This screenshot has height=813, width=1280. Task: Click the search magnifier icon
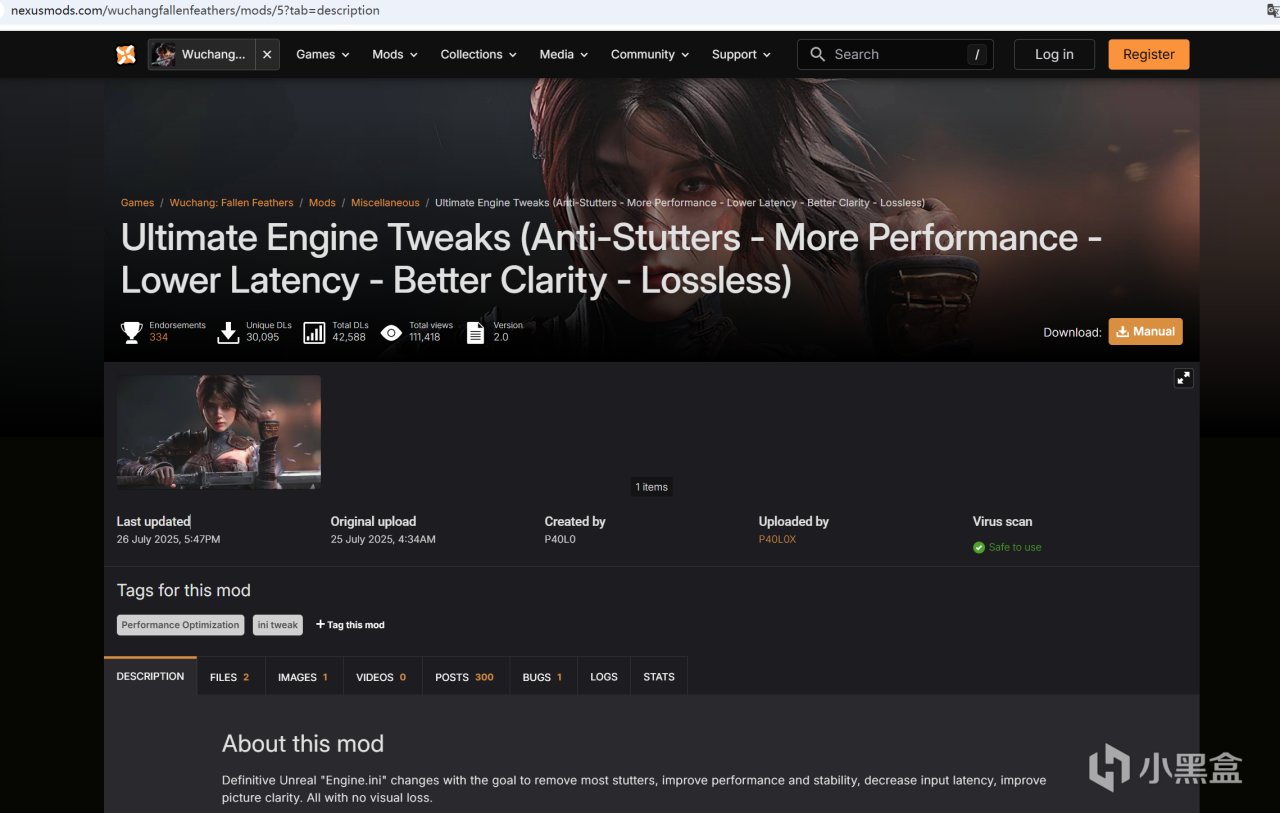pyautogui.click(x=818, y=54)
